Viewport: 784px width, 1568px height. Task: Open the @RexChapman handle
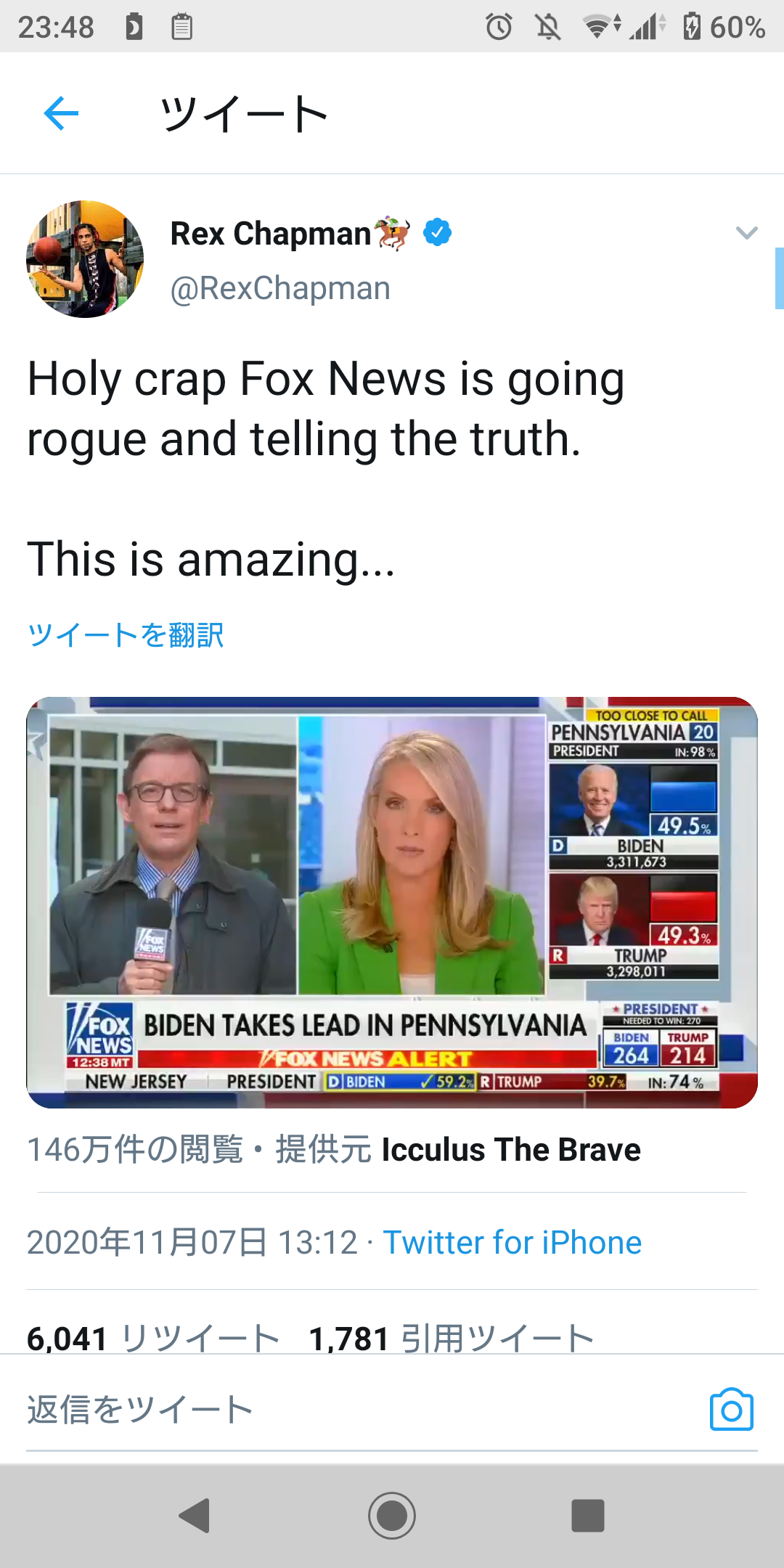click(x=280, y=288)
